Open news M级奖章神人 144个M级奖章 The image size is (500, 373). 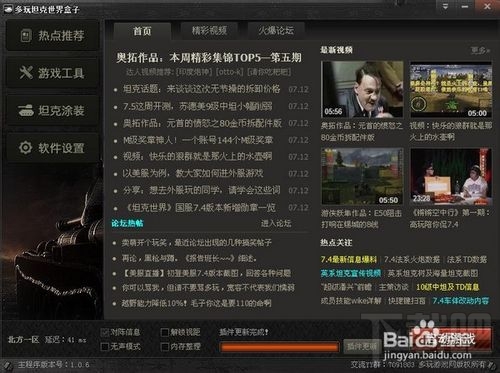(198, 140)
